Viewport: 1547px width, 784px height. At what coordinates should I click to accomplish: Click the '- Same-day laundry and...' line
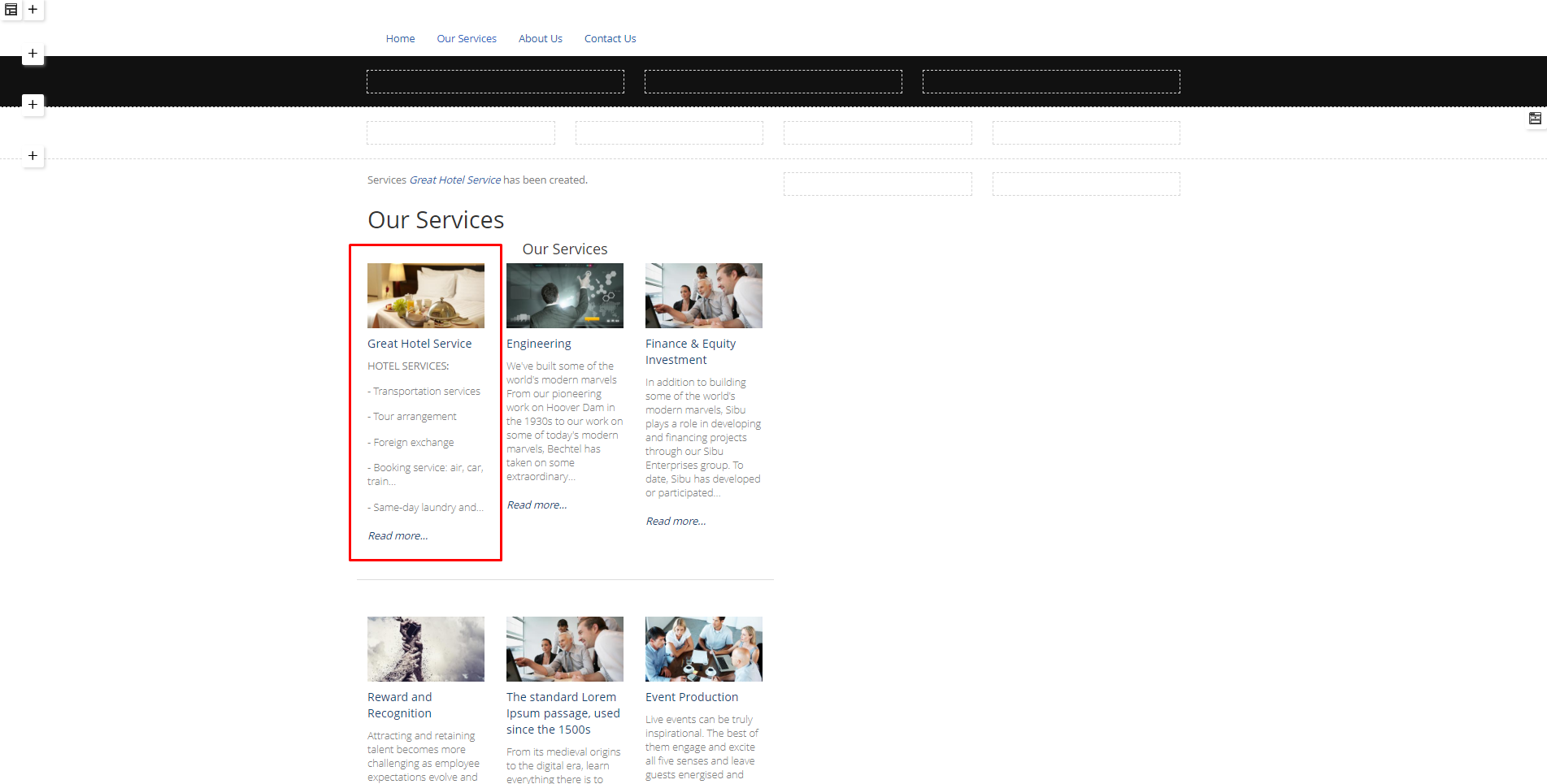[x=425, y=508]
